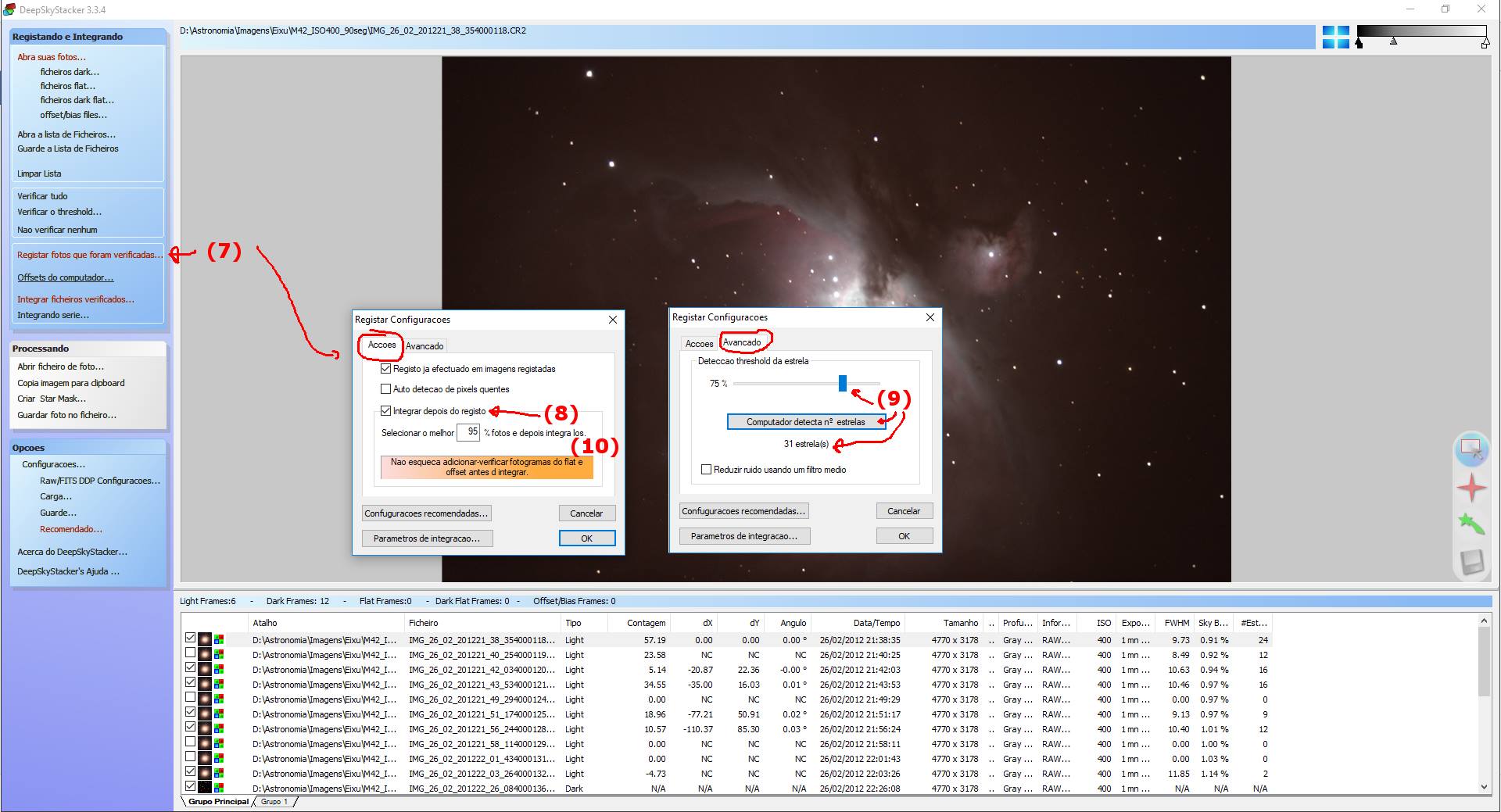Activate the red star edit mode tool
The width and height of the screenshot is (1501, 812).
[x=1471, y=488]
